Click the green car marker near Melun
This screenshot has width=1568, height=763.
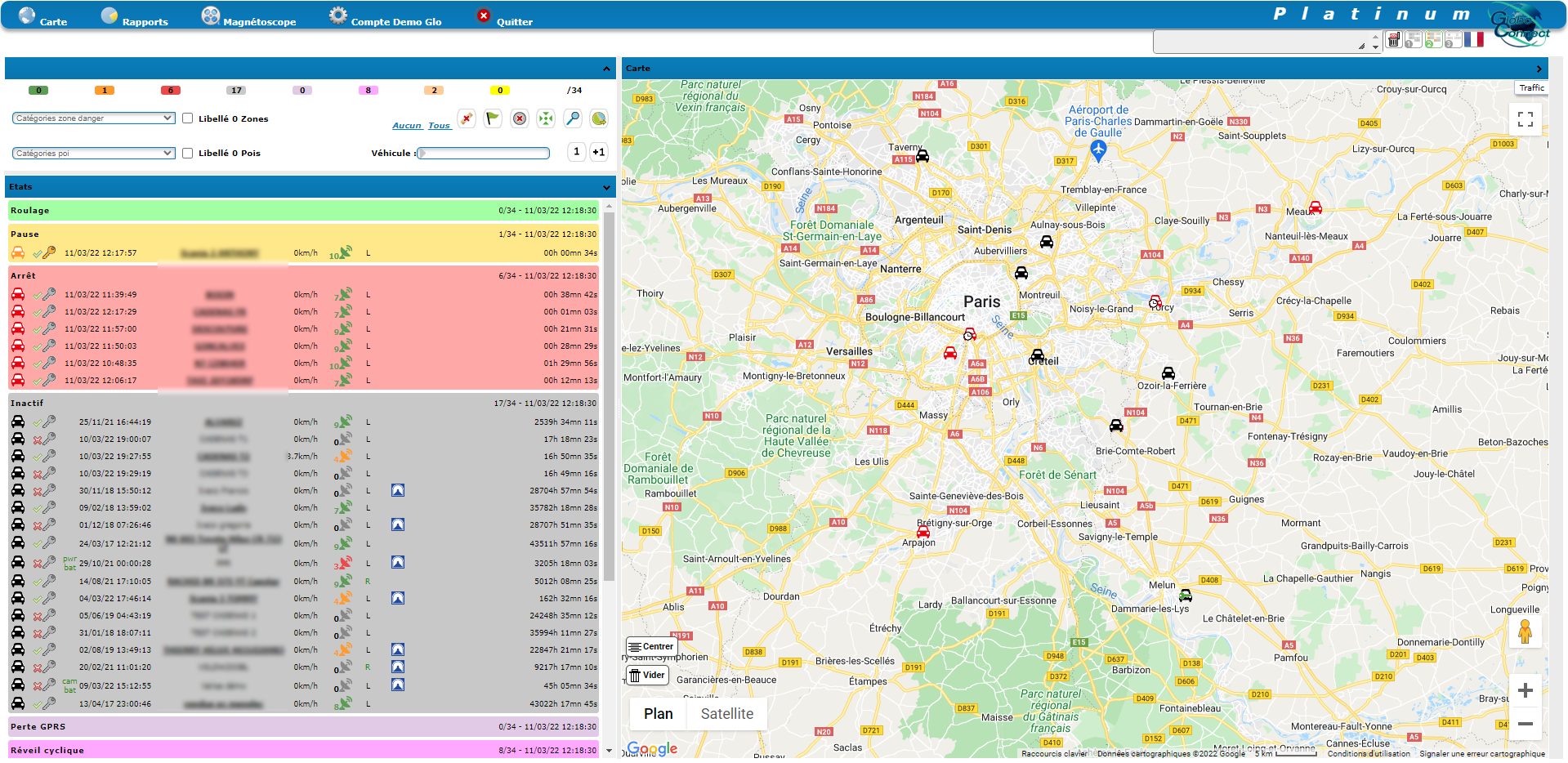(x=1186, y=596)
